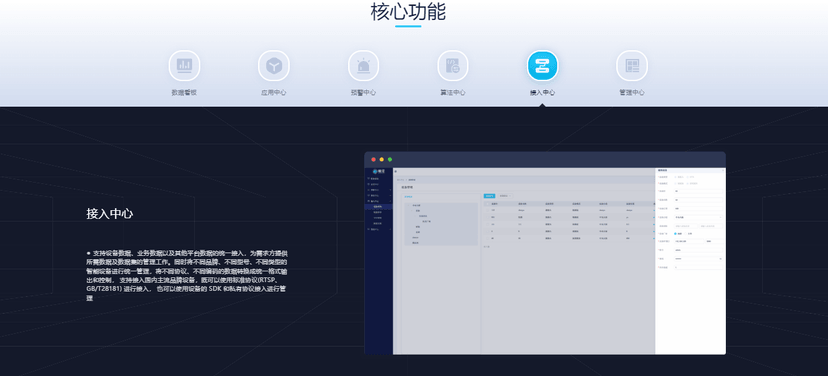The width and height of the screenshot is (828, 376).
Task: Click the 核心功能 section heading
Action: click(408, 12)
